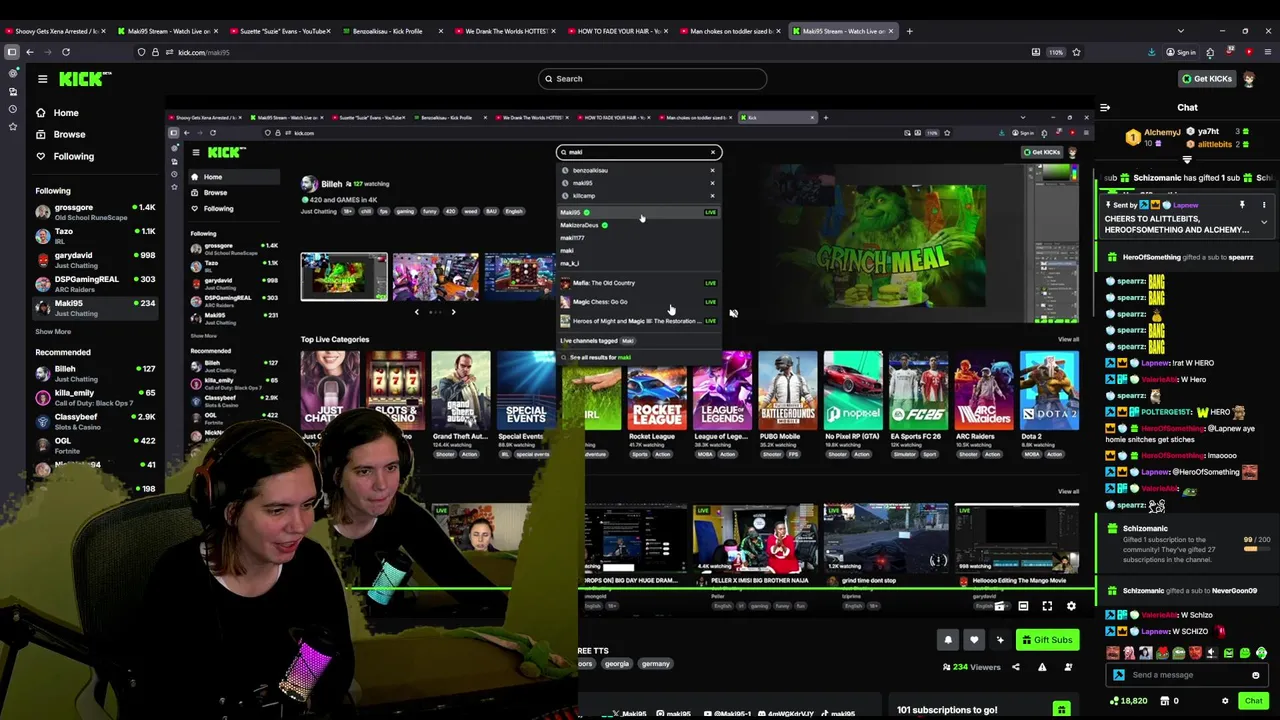Viewport: 1280px width, 720px height.
Task: Click the Get KICKs button
Action: pos(1207,79)
